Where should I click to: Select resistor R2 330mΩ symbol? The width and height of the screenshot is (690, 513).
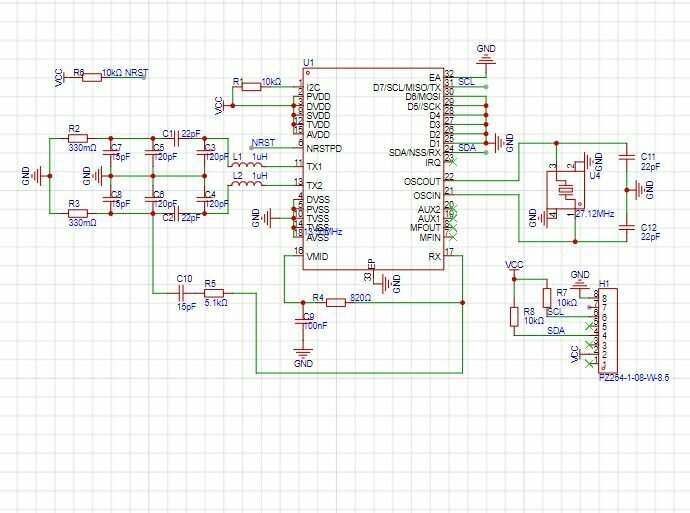pyautogui.click(x=78, y=138)
